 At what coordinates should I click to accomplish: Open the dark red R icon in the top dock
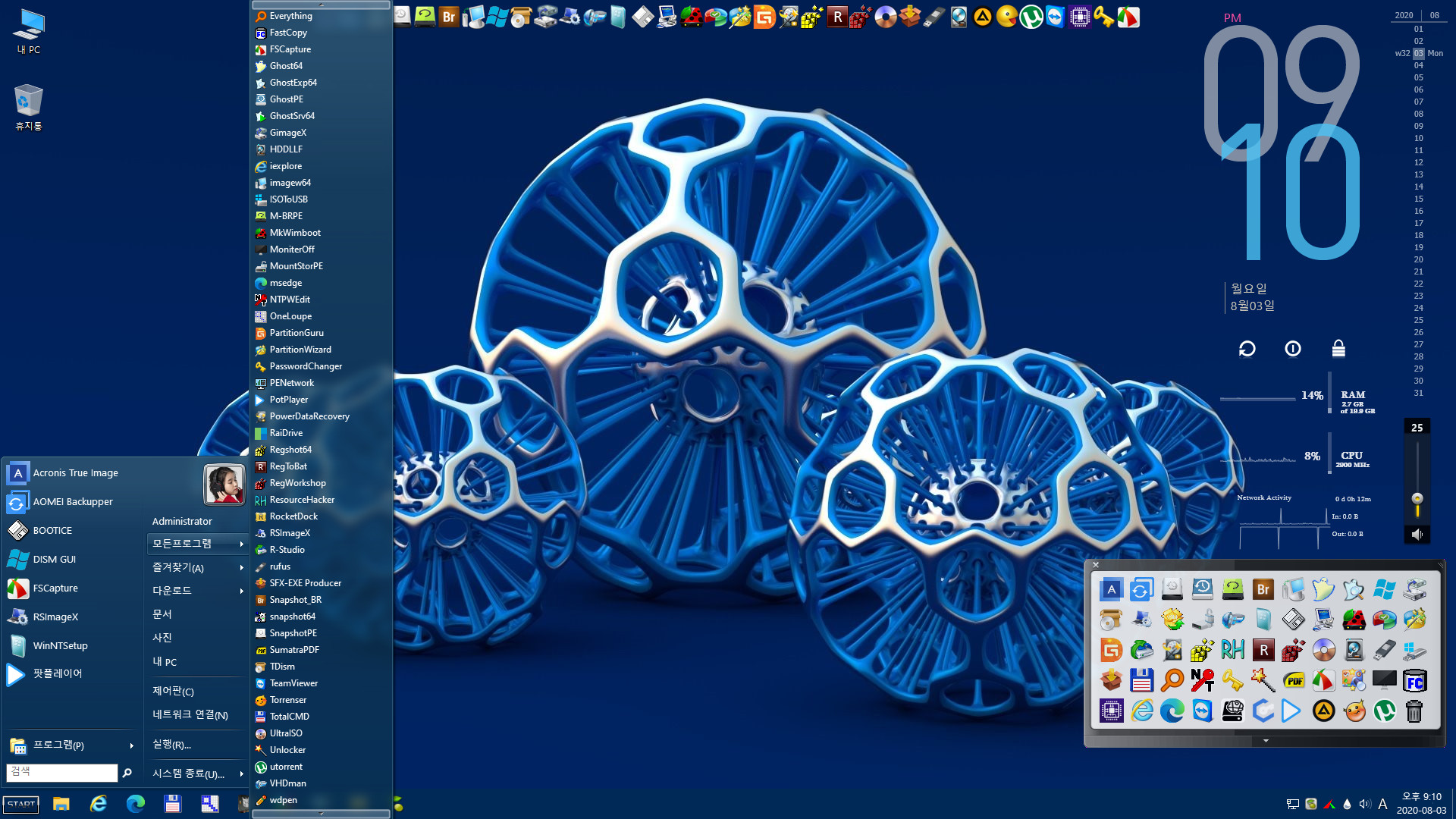click(x=837, y=17)
